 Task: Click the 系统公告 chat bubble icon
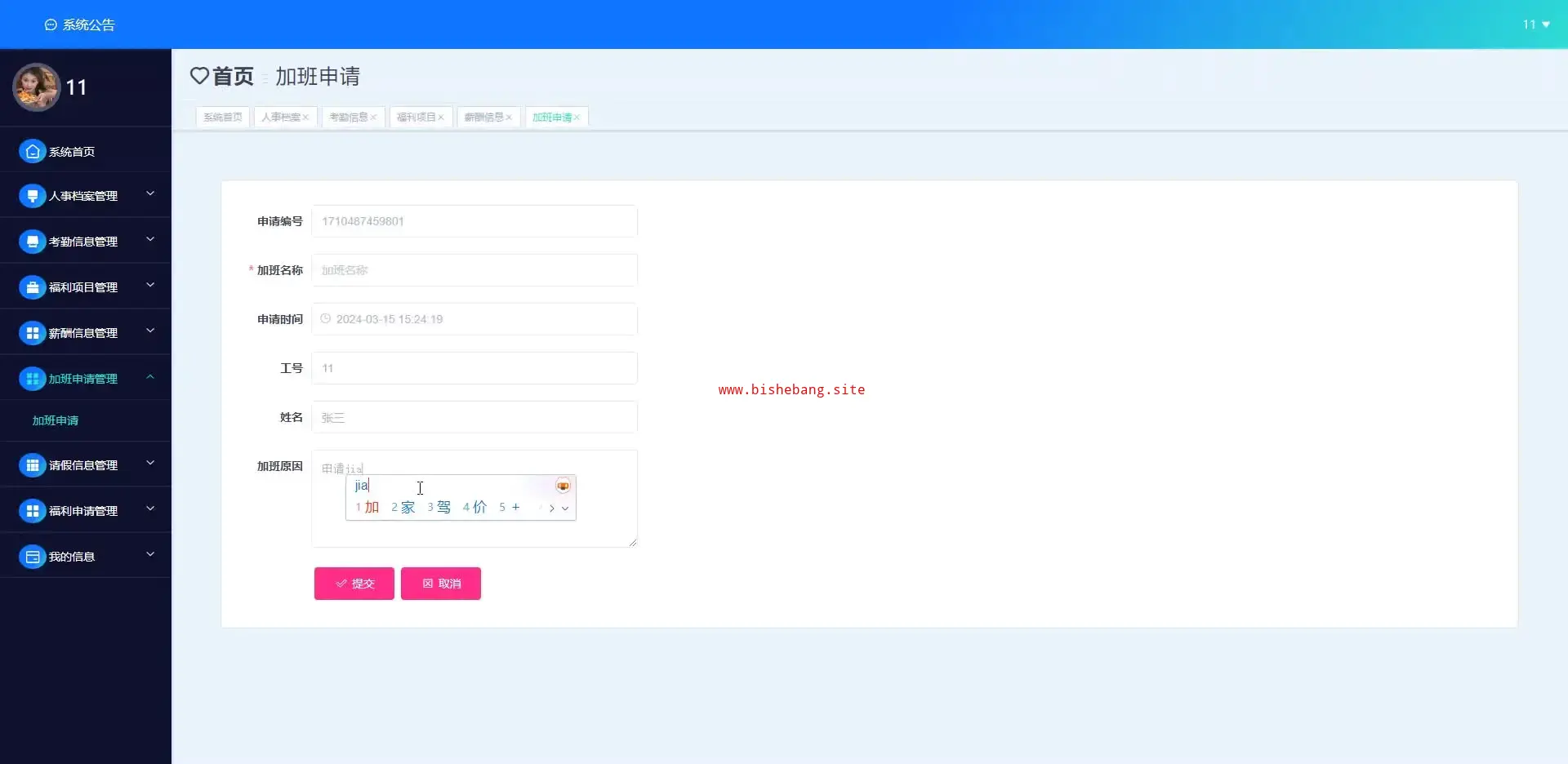pyautogui.click(x=51, y=25)
